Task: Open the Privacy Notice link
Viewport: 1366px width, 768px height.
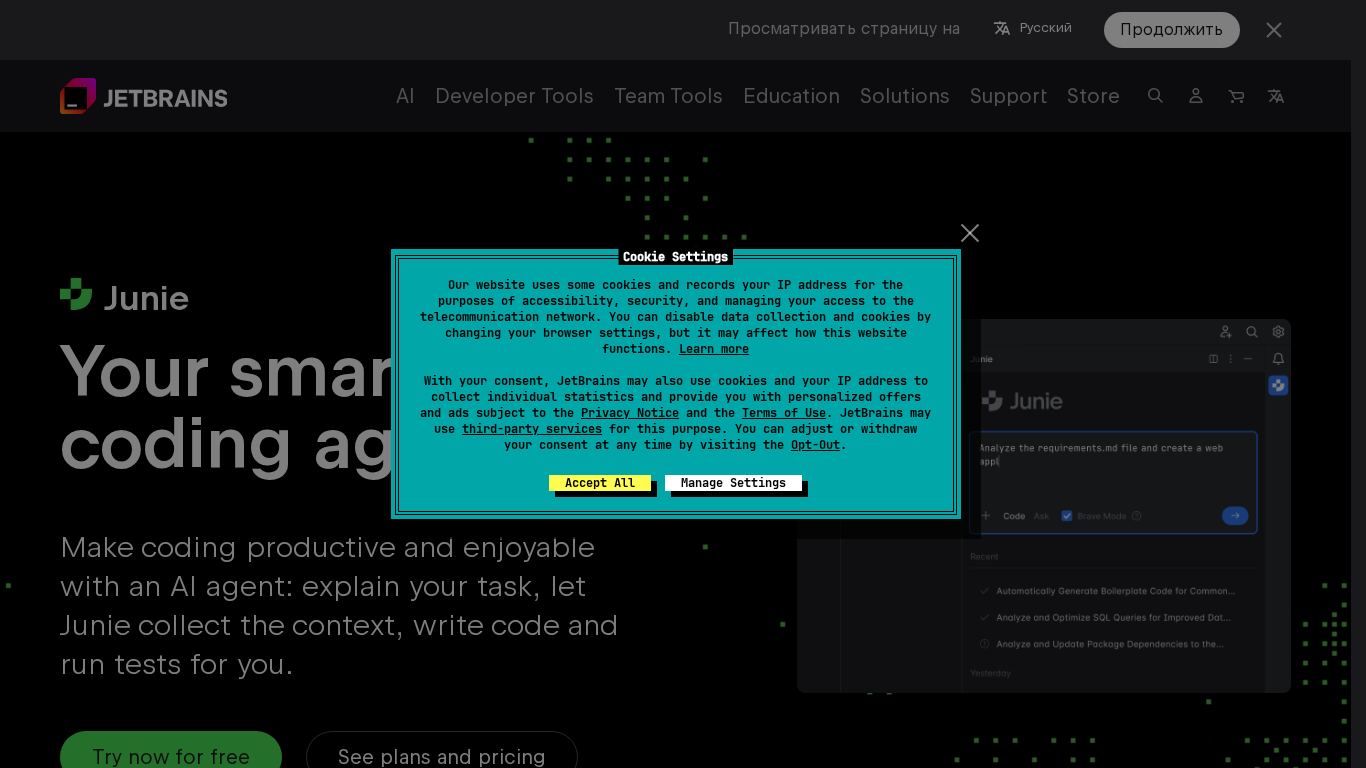Action: click(x=630, y=413)
